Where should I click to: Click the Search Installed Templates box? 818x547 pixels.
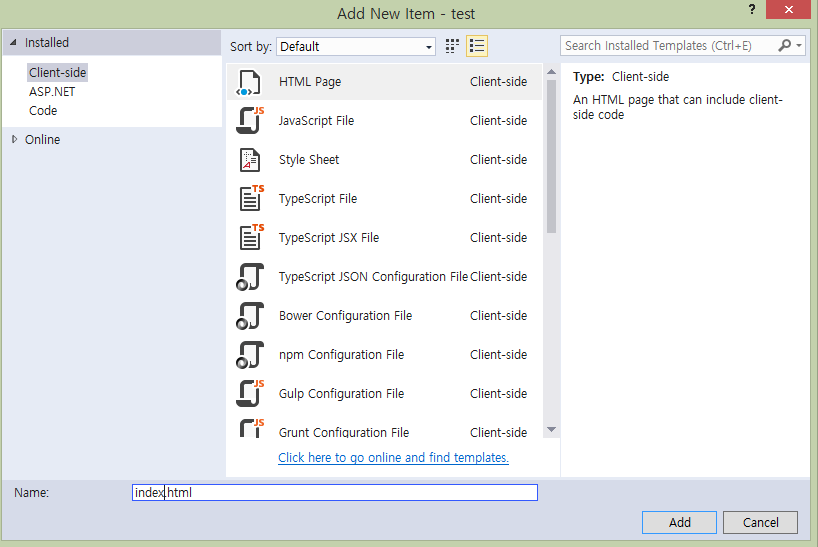click(670, 46)
